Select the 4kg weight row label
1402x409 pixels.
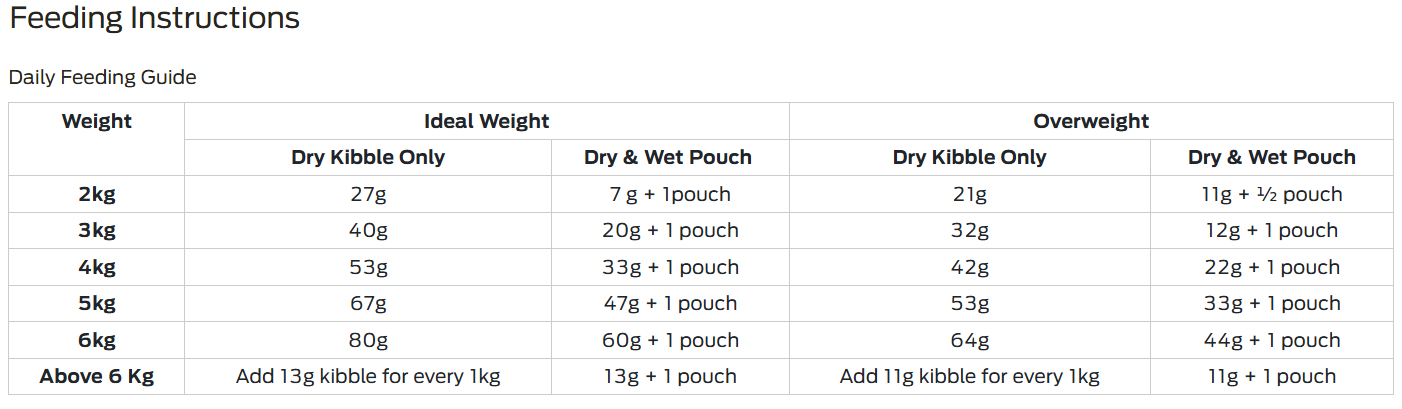97,268
